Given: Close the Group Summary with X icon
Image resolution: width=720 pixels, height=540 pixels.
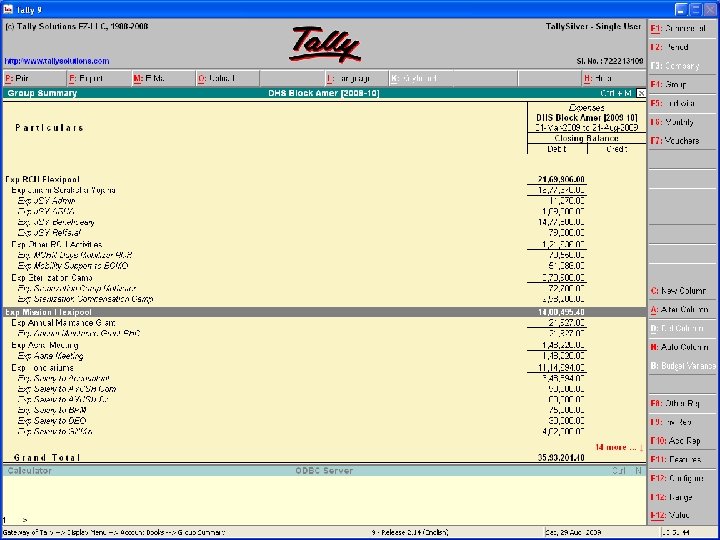Looking at the screenshot, I should 641,93.
